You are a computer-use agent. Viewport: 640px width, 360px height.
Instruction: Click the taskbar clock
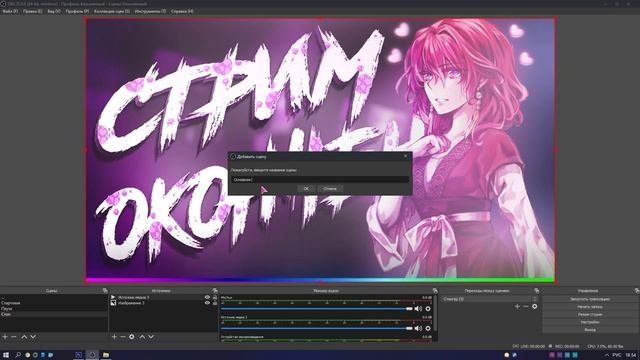631,356
